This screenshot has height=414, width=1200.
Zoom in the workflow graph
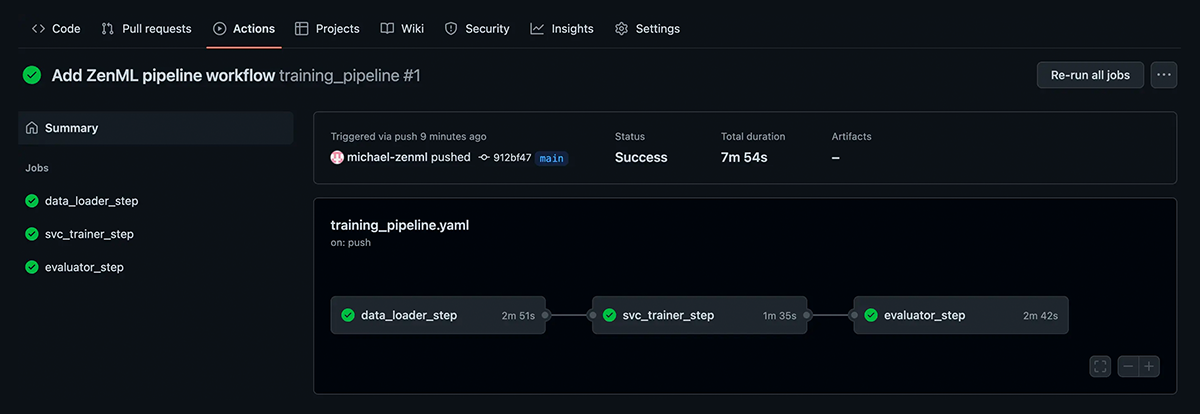[1150, 367]
